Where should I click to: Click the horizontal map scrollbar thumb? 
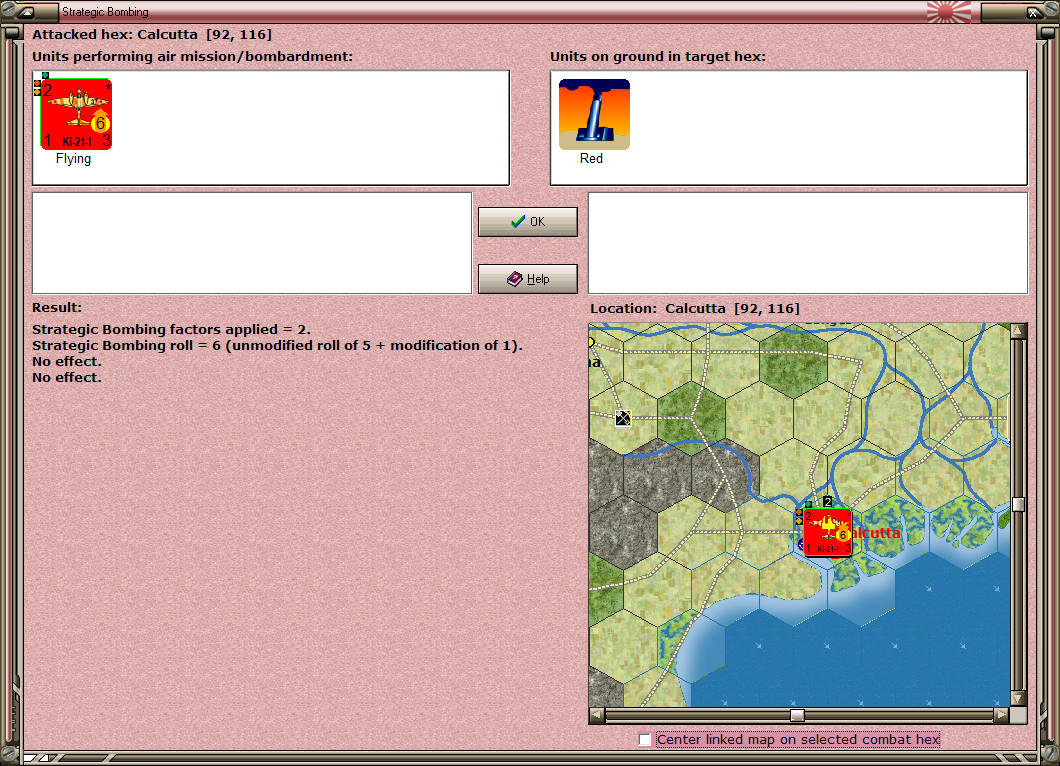[797, 715]
